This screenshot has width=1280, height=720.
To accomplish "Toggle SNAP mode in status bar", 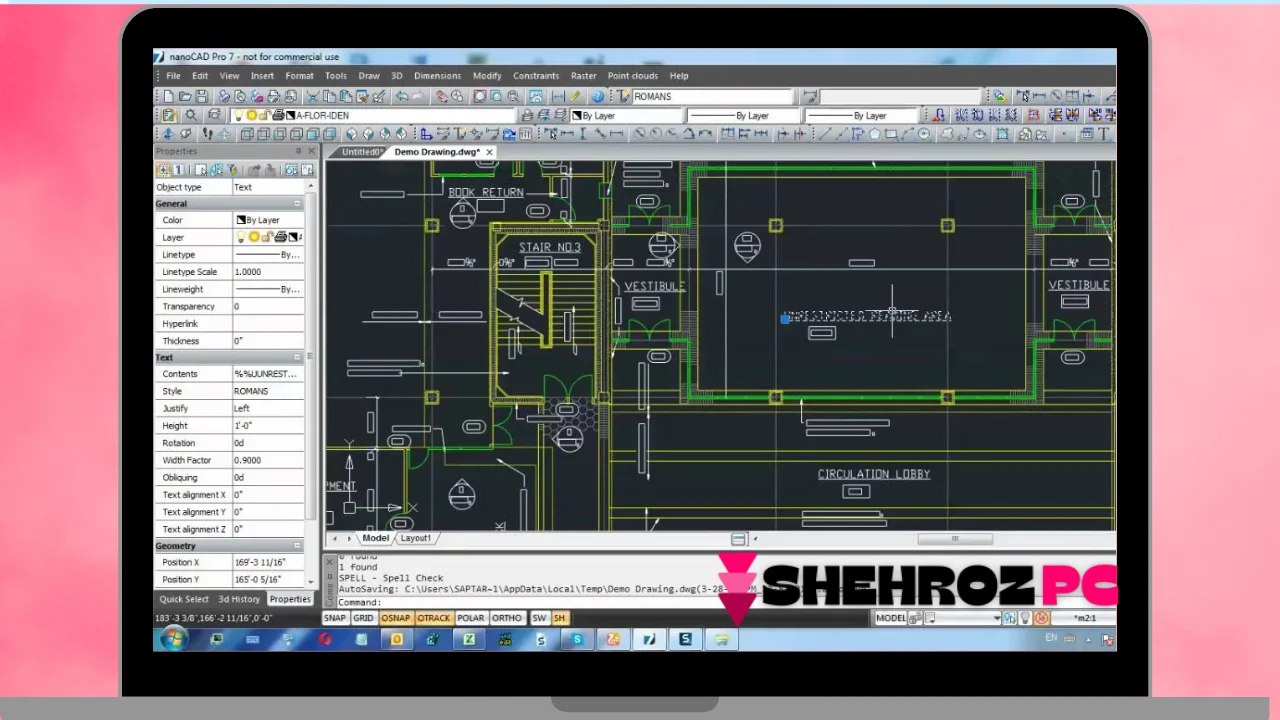I will click(x=335, y=618).
